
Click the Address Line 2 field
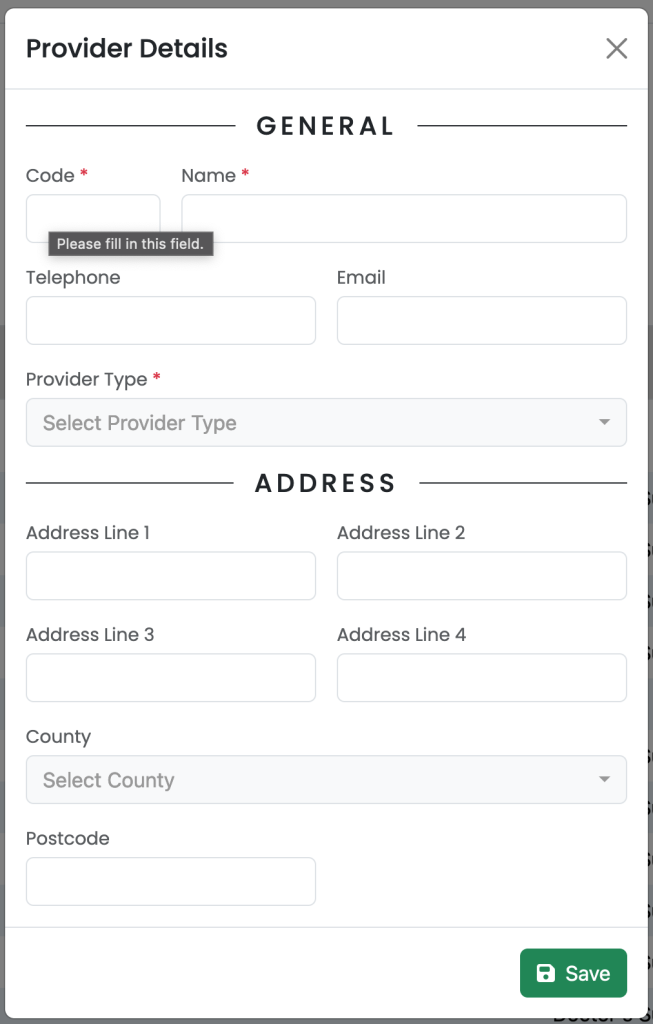pyautogui.click(x=482, y=576)
